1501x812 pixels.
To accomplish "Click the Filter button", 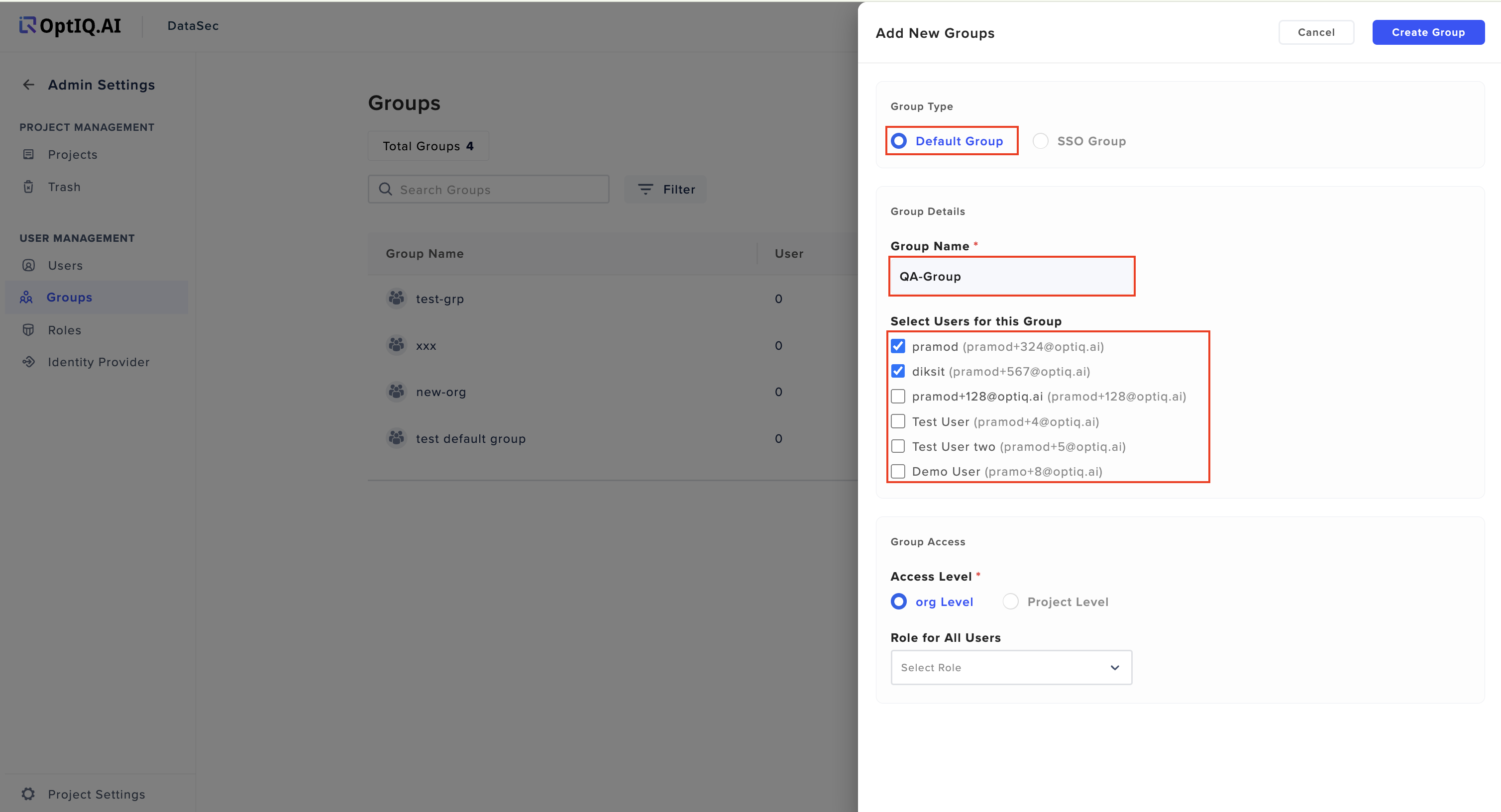I will click(665, 189).
